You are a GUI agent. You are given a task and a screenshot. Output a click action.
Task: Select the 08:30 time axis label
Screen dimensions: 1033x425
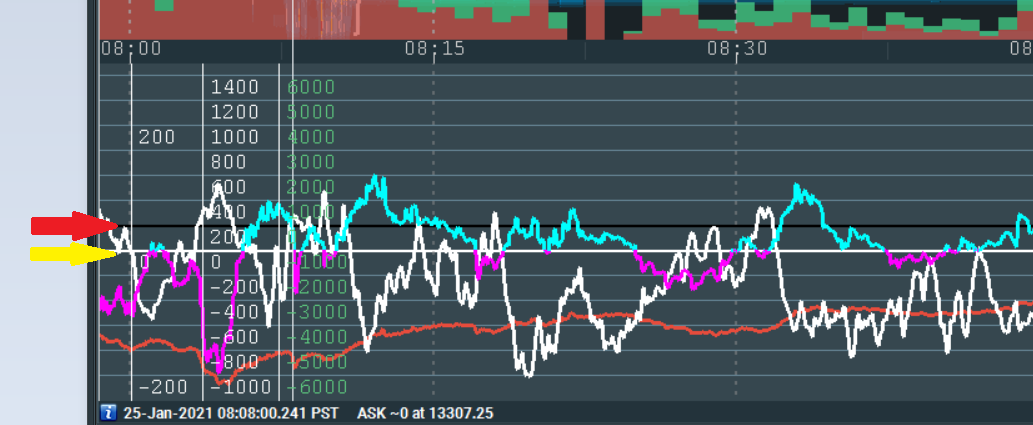[x=737, y=49]
